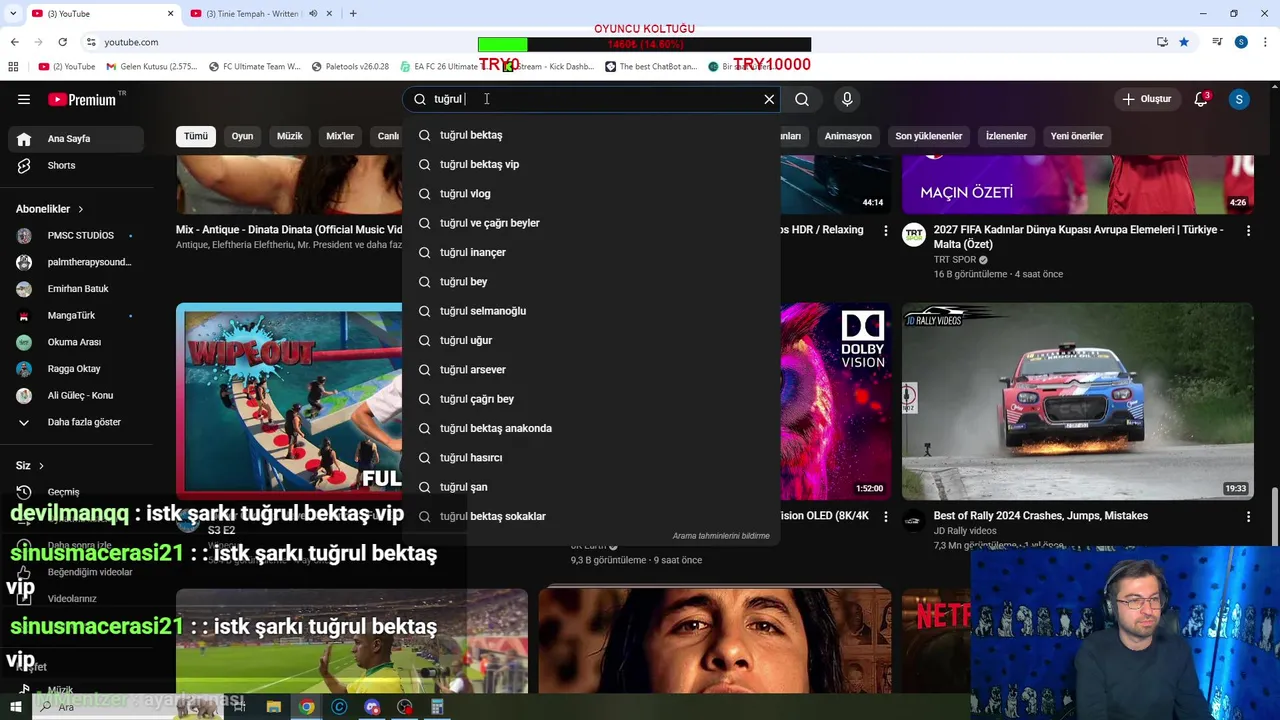1280x720 pixels.
Task: Expand the Siz section arrow
Action: point(41,466)
